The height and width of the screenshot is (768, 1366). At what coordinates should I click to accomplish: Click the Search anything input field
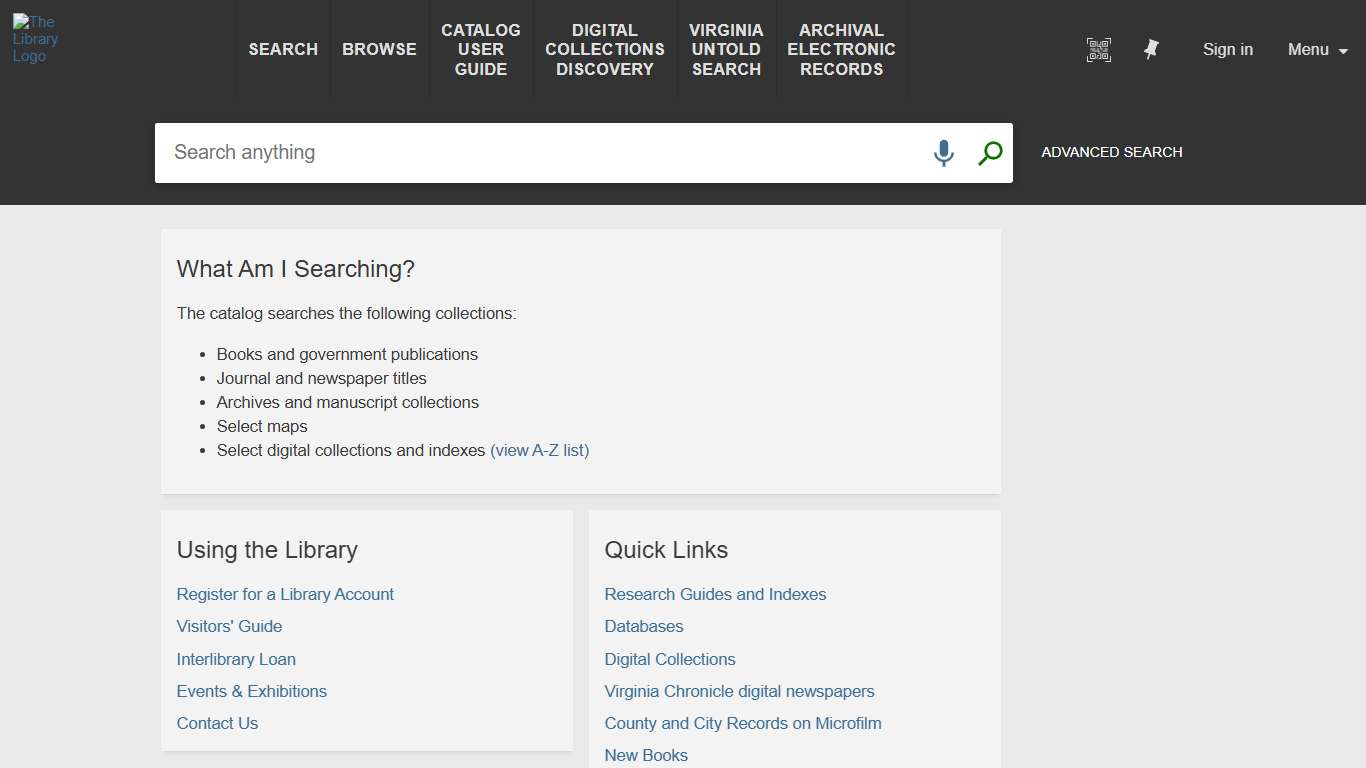coord(500,152)
